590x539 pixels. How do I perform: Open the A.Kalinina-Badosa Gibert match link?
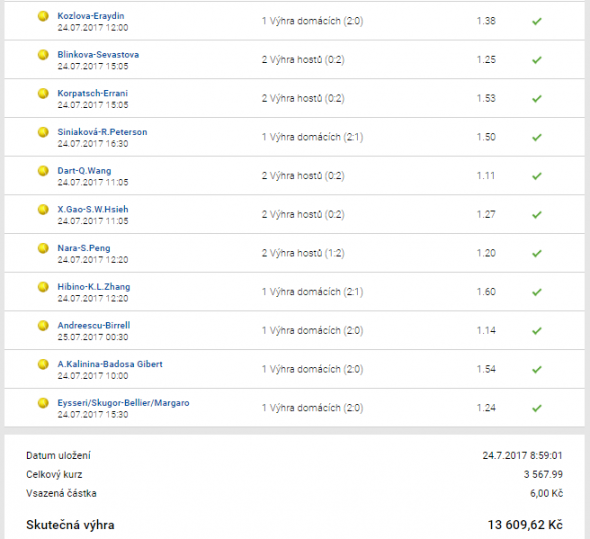tap(110, 364)
